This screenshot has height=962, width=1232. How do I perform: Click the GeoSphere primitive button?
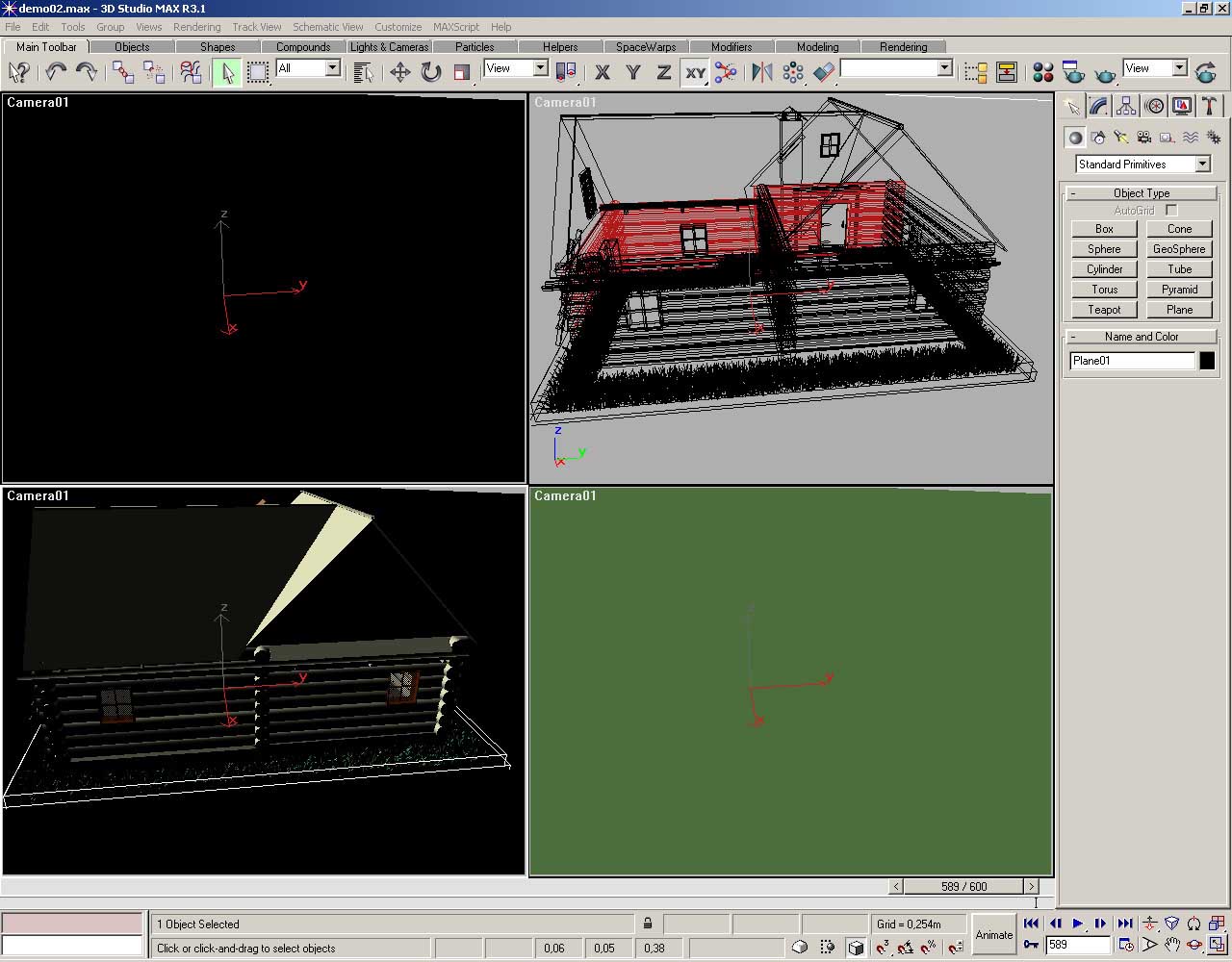(1179, 249)
